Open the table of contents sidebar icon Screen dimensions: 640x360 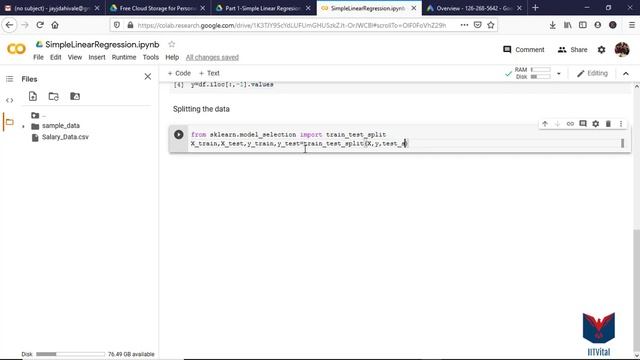coord(9,79)
